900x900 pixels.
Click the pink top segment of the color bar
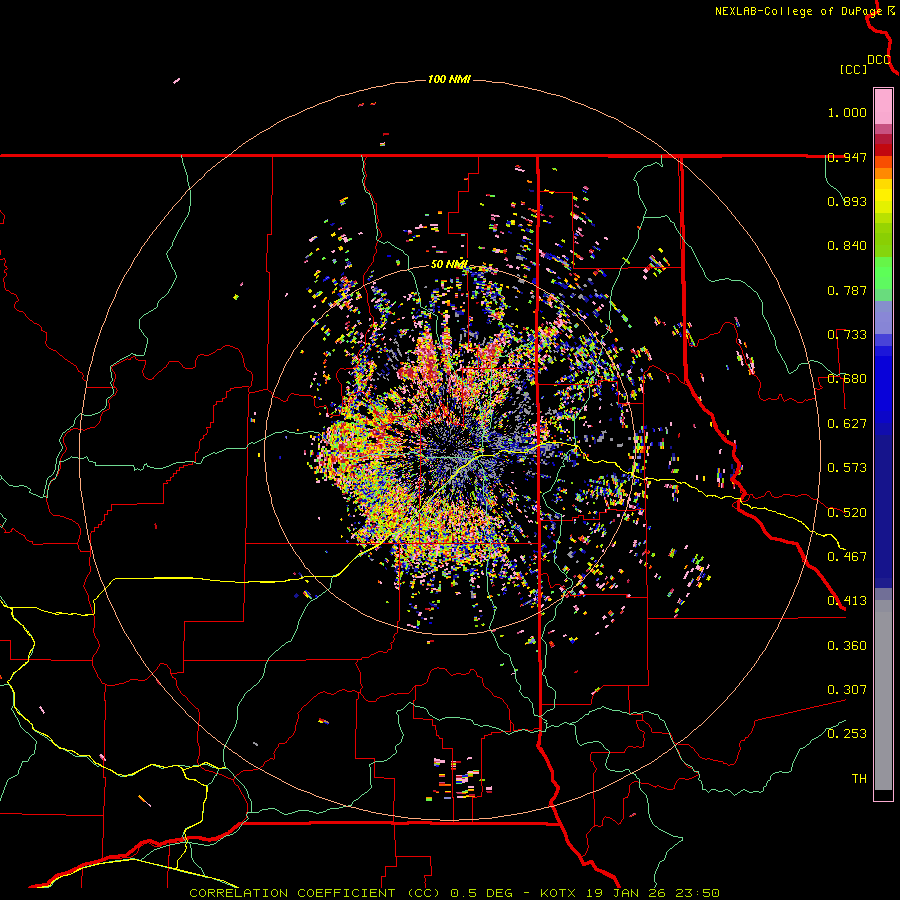coord(883,107)
